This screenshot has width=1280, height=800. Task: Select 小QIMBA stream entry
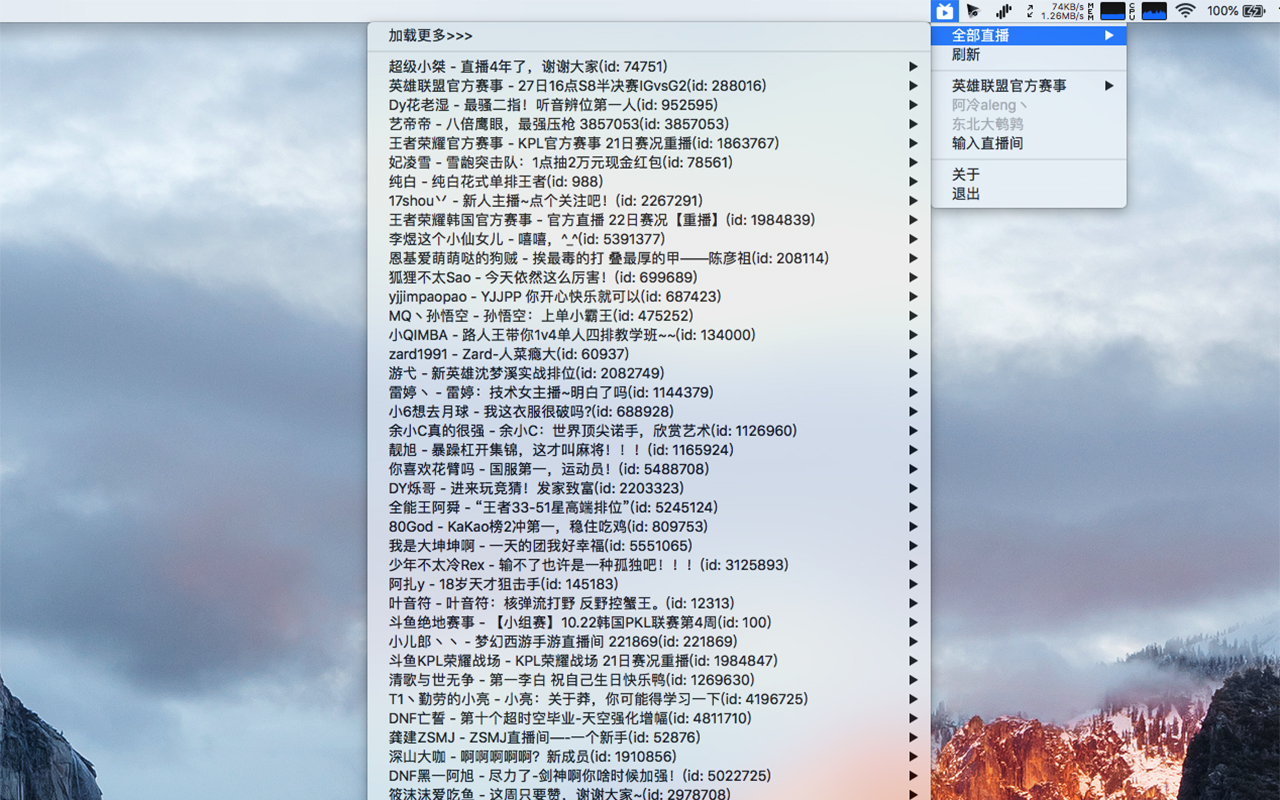[649, 335]
